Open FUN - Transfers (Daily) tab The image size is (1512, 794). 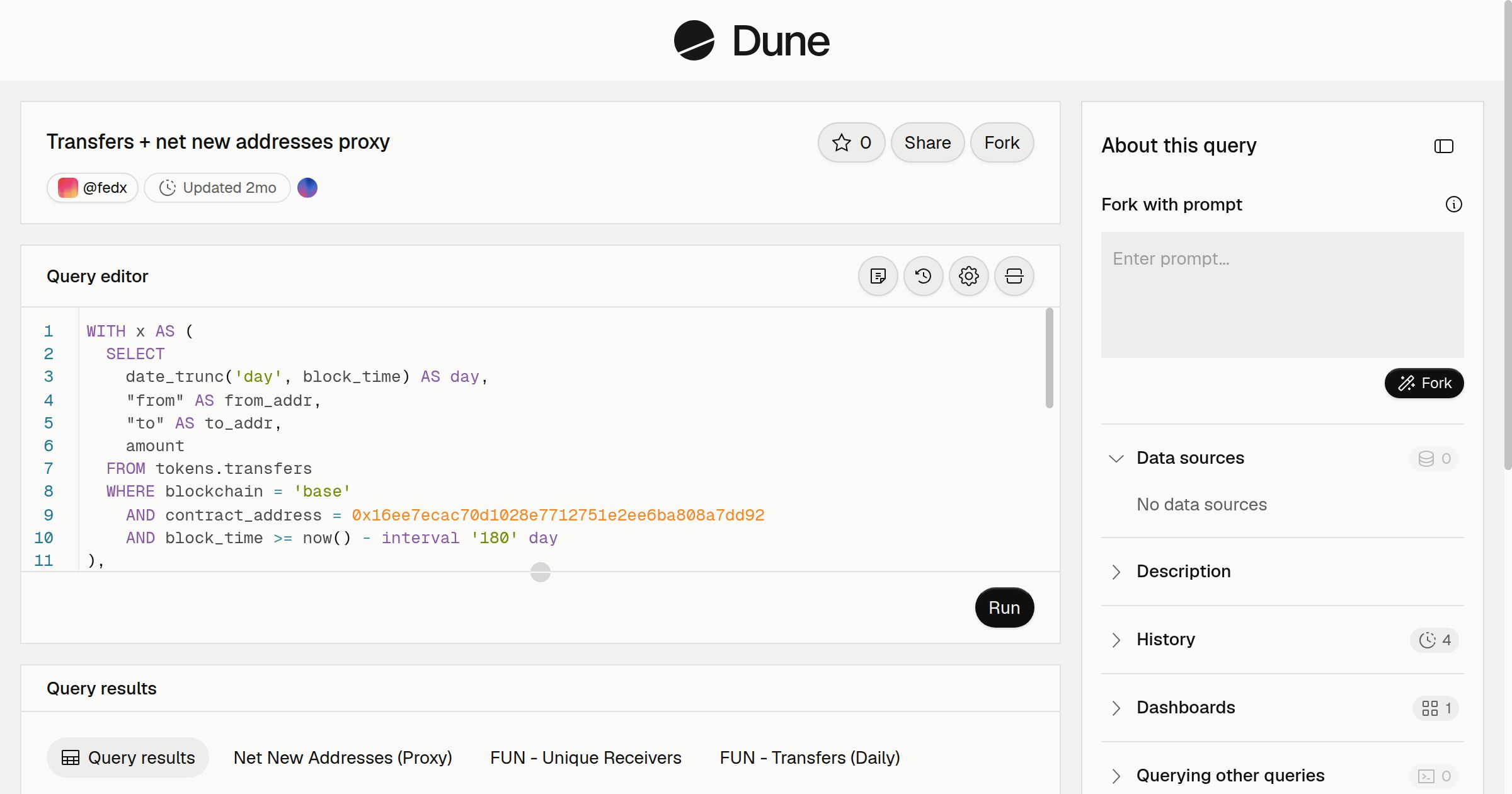pos(810,757)
